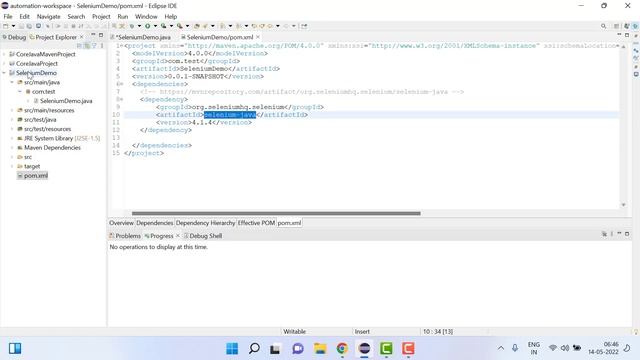This screenshot has width=640, height=360.
Task: Close the Progress view tab
Action: tap(178, 236)
